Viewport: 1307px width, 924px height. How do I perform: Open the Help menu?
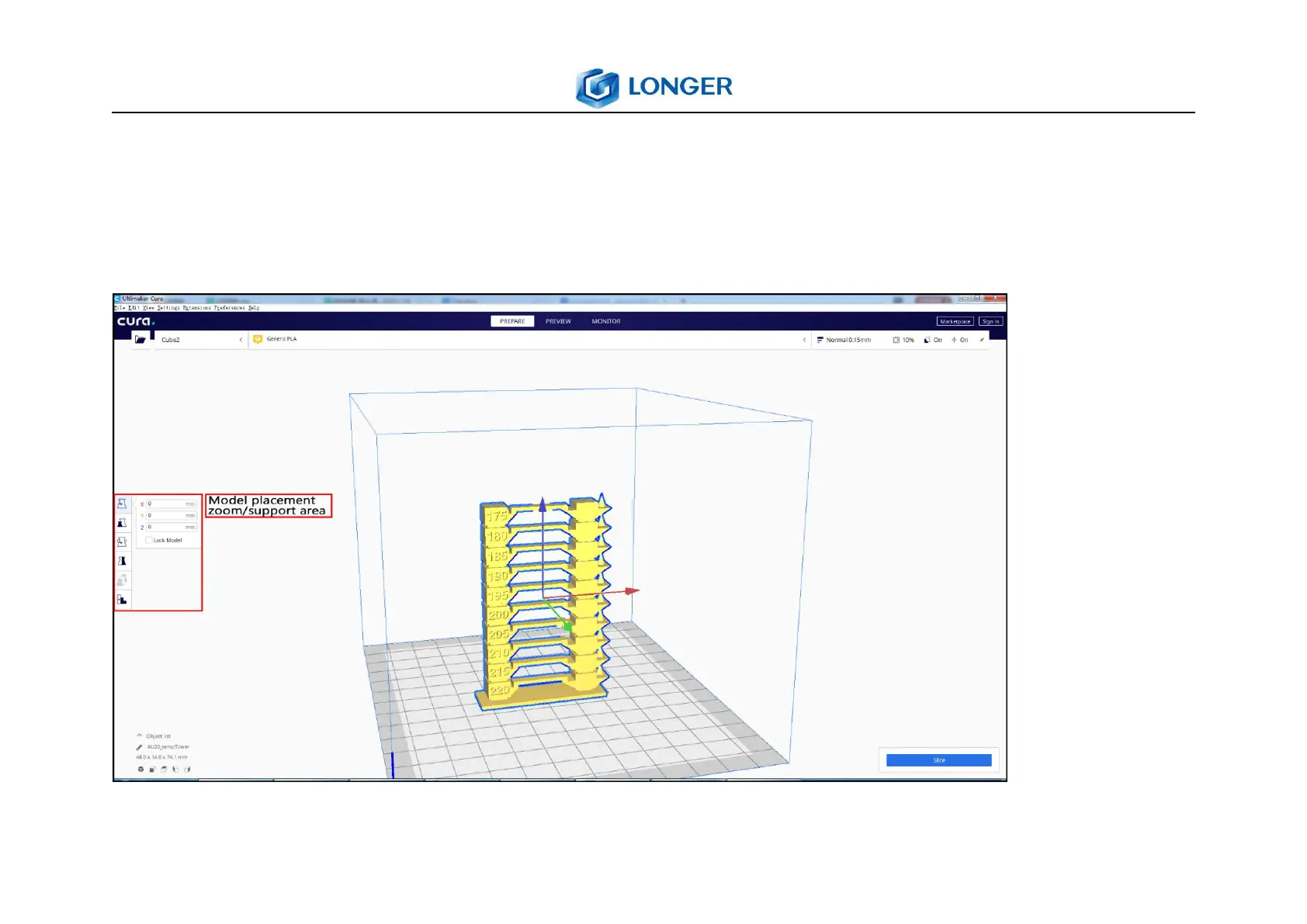tap(254, 308)
